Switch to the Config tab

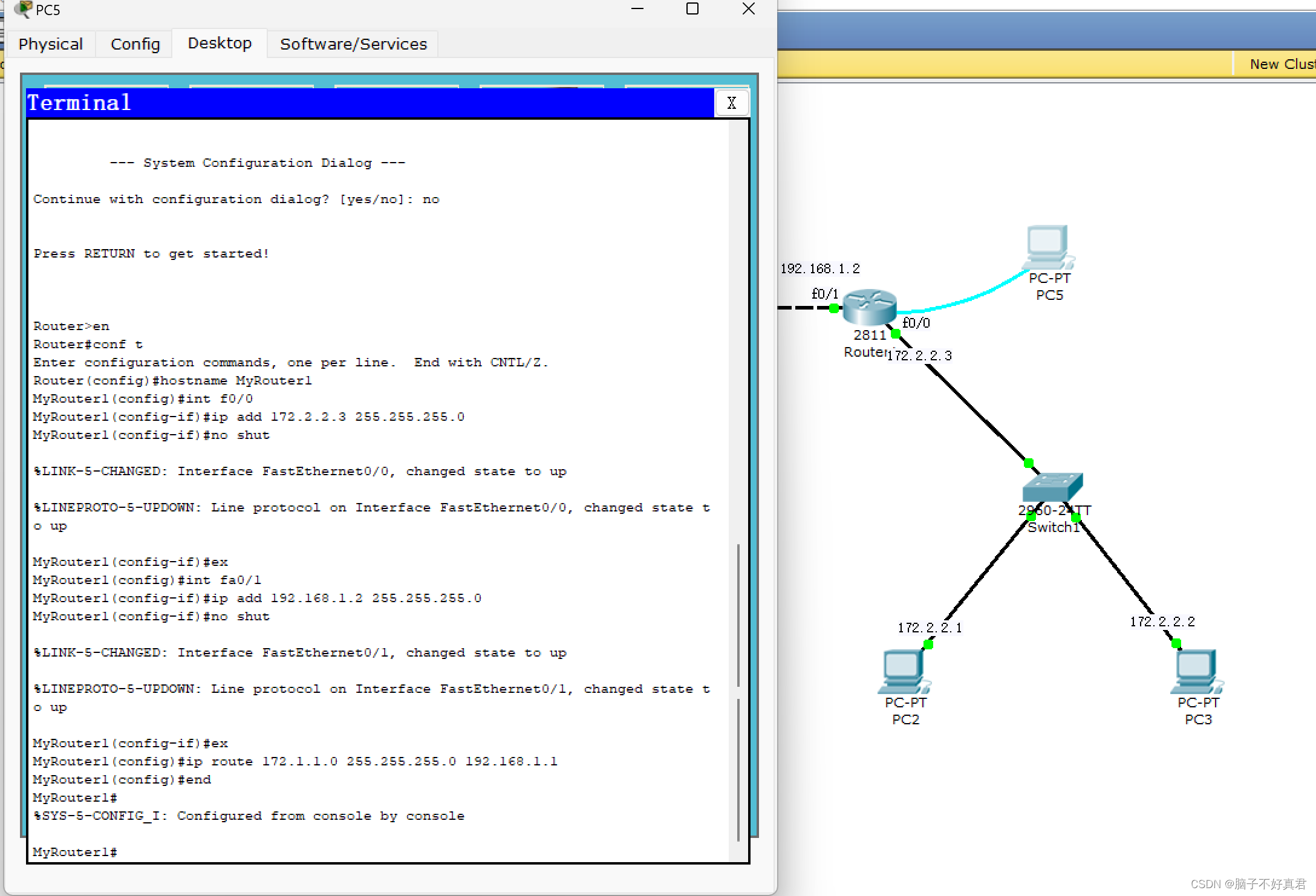tap(135, 44)
